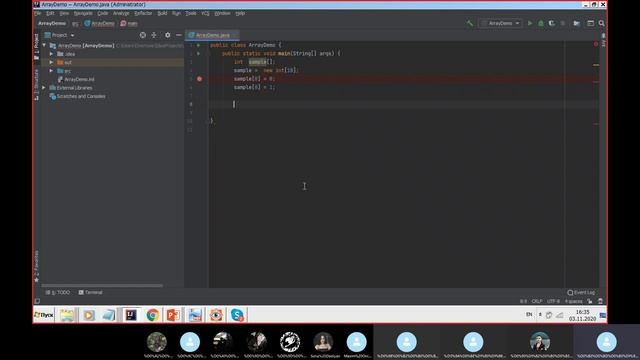
Task: Run with coverage icon in toolbar
Action: coord(552,23)
